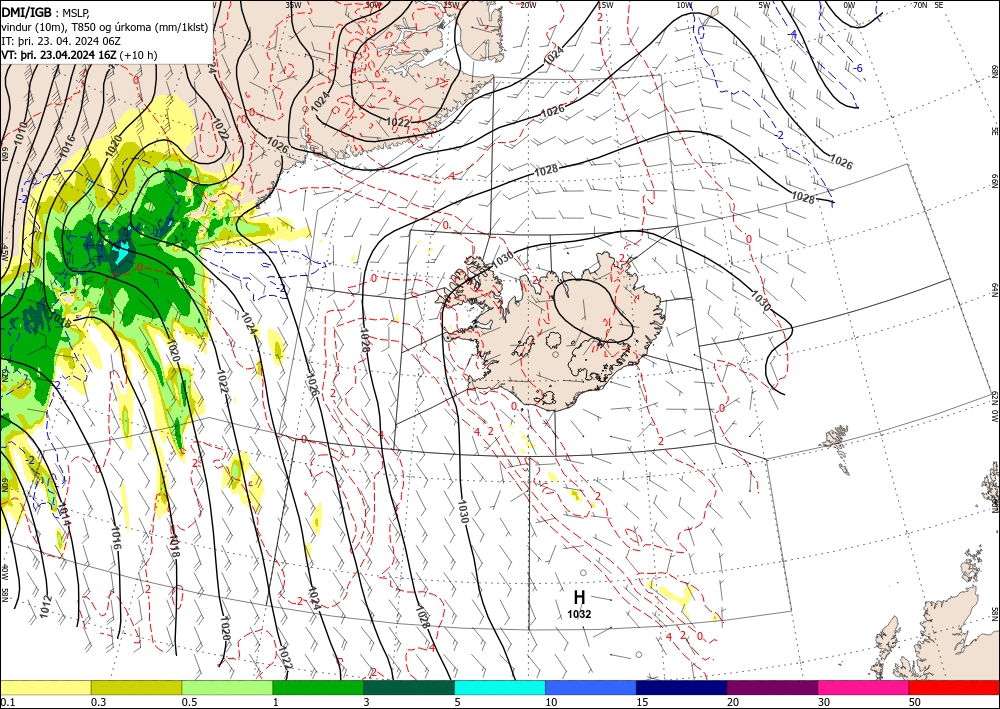Click the "10" legend scale value

[551, 702]
